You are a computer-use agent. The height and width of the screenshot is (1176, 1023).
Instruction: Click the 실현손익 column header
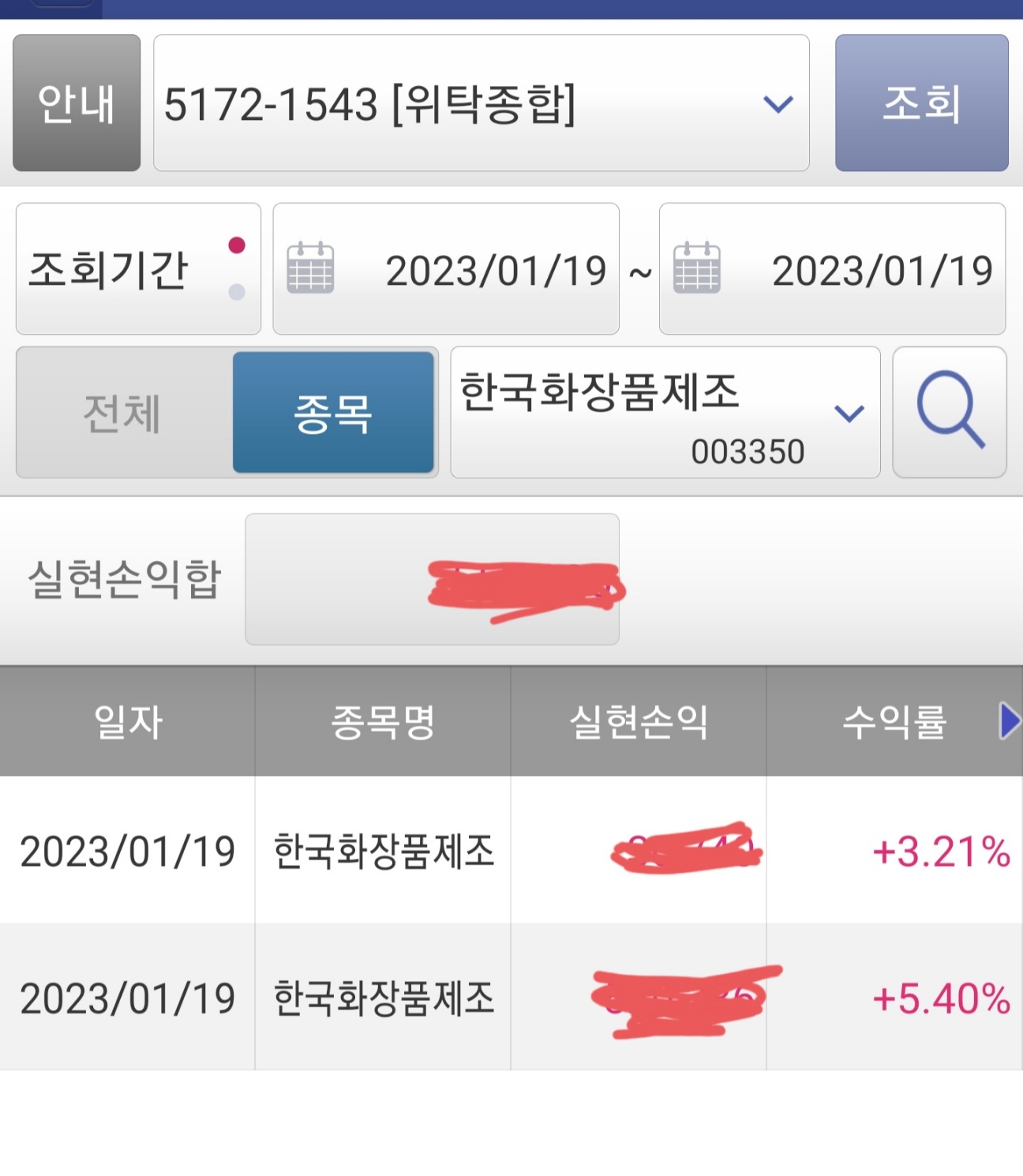click(x=639, y=721)
